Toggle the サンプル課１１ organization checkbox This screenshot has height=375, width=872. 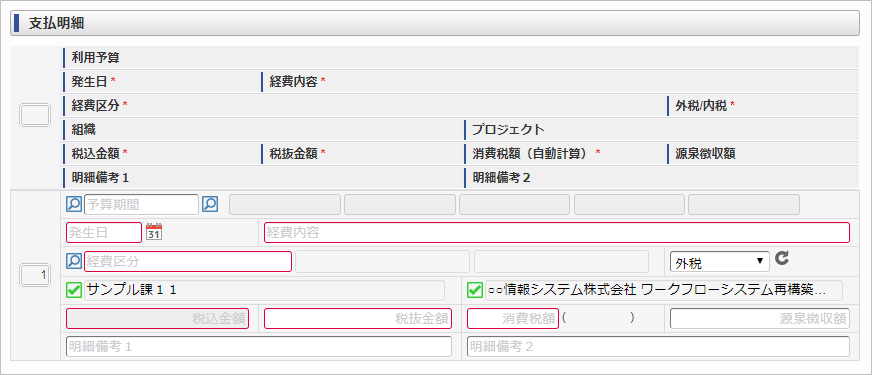pyautogui.click(x=73, y=290)
